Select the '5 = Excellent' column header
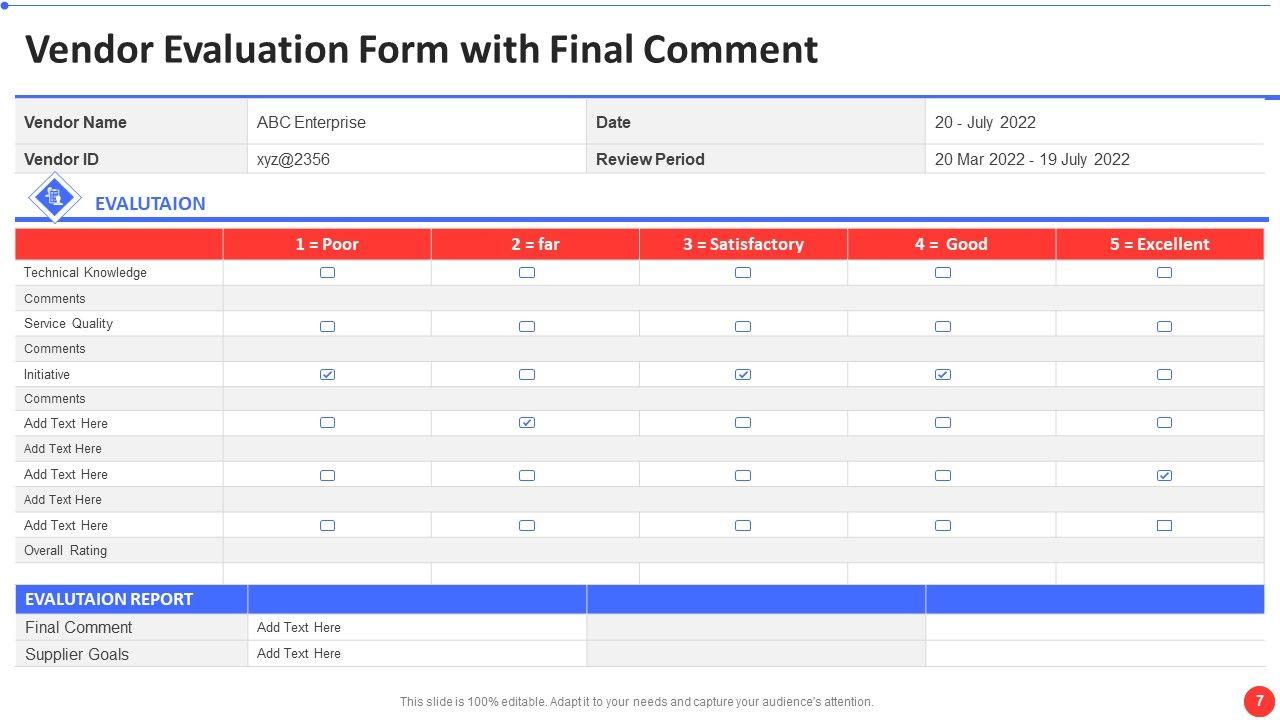 coord(1159,244)
